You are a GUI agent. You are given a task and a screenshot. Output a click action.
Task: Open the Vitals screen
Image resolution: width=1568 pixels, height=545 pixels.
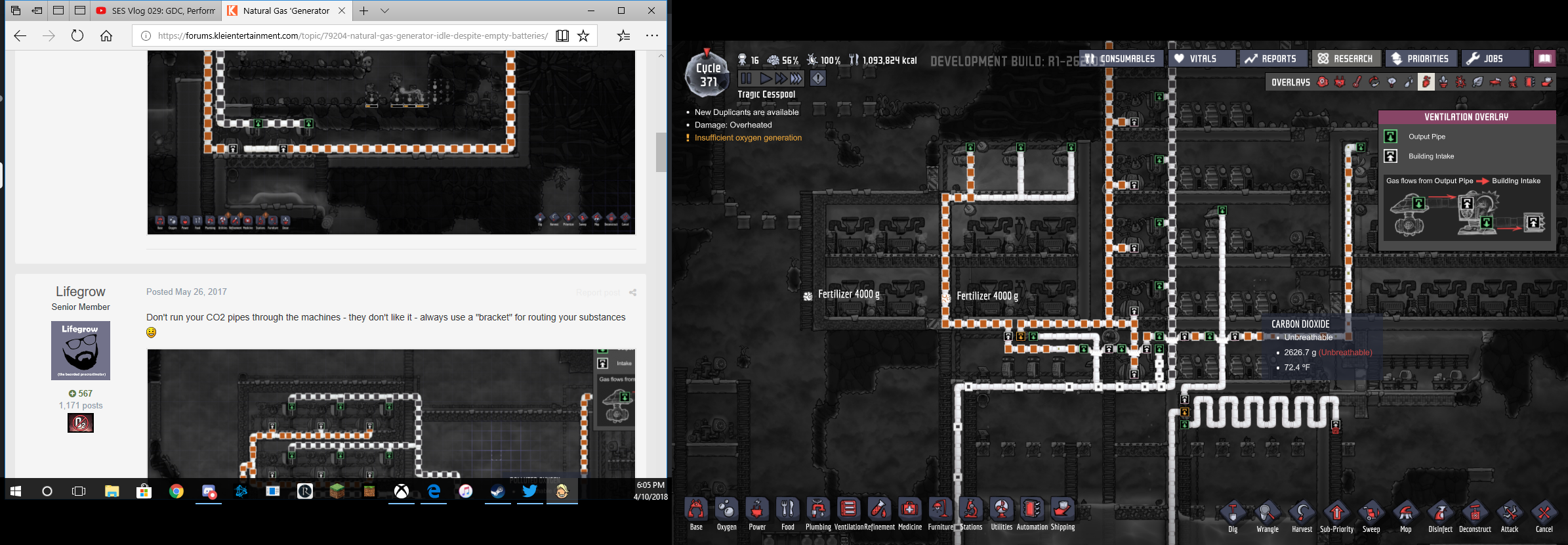[x=1203, y=58]
